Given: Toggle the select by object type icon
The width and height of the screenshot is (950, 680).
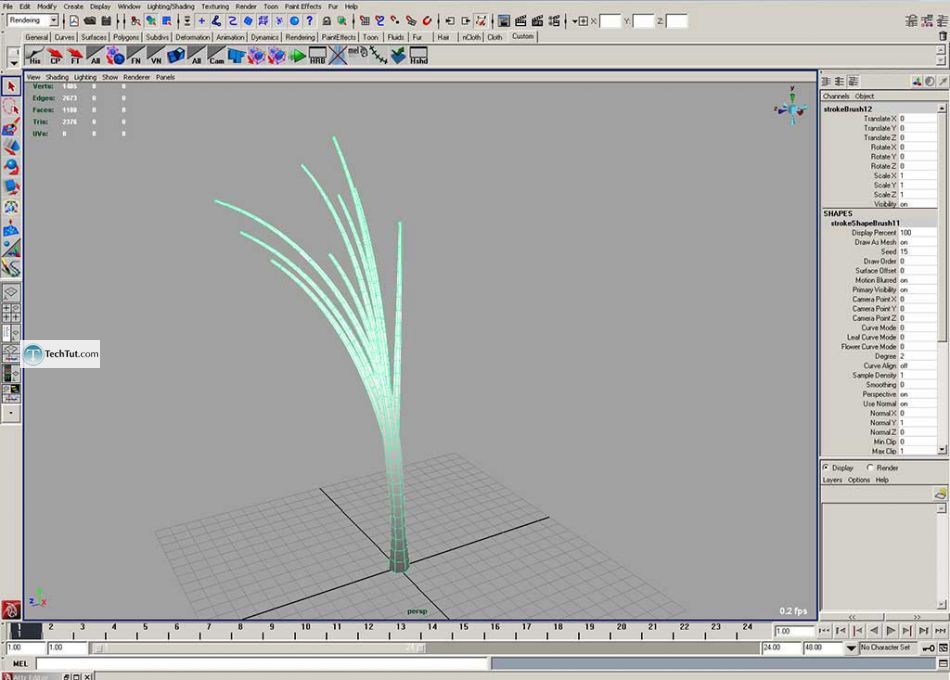Looking at the screenshot, I should (151, 21).
